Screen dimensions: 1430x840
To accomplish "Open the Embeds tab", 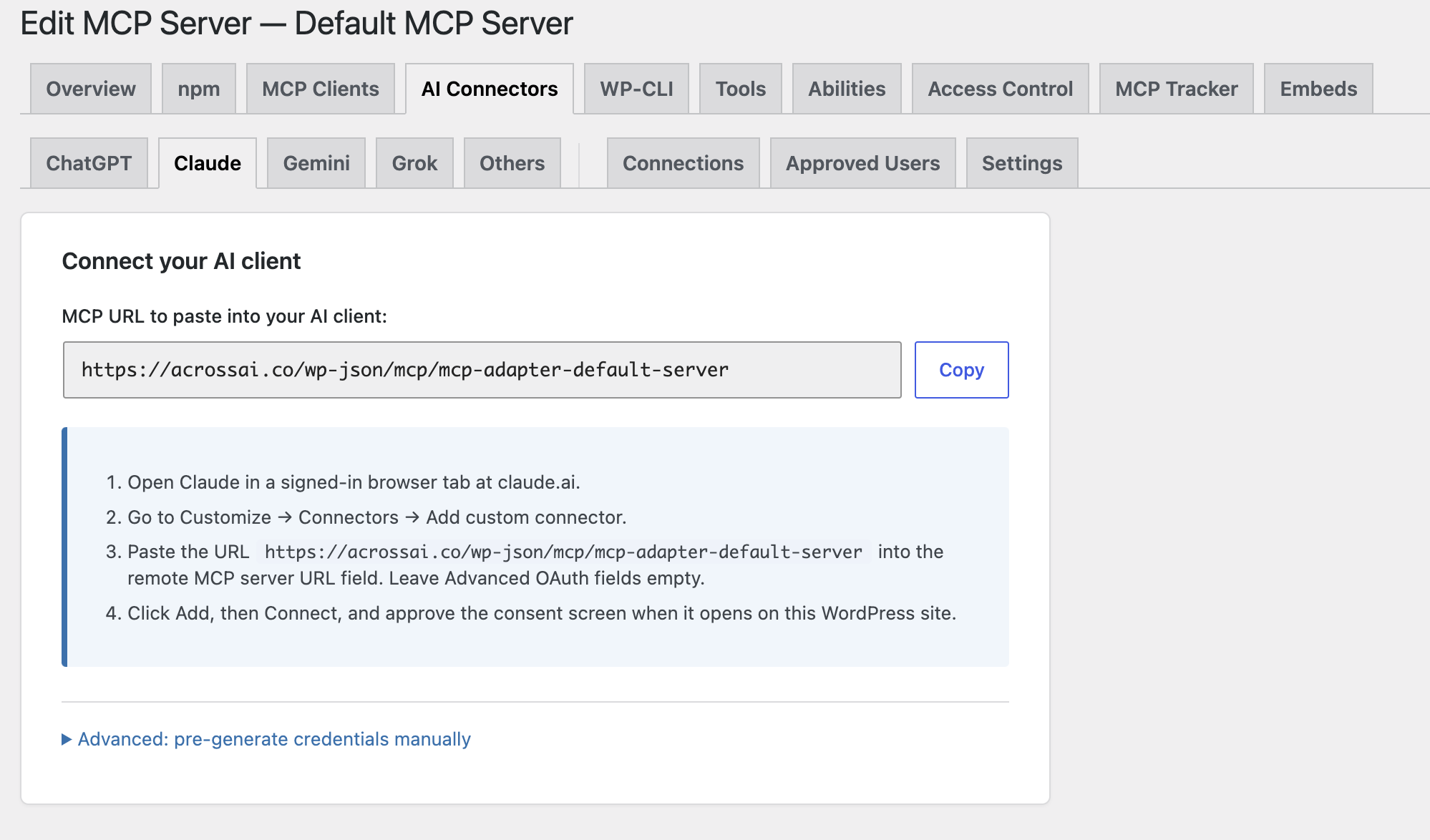I will tap(1318, 89).
